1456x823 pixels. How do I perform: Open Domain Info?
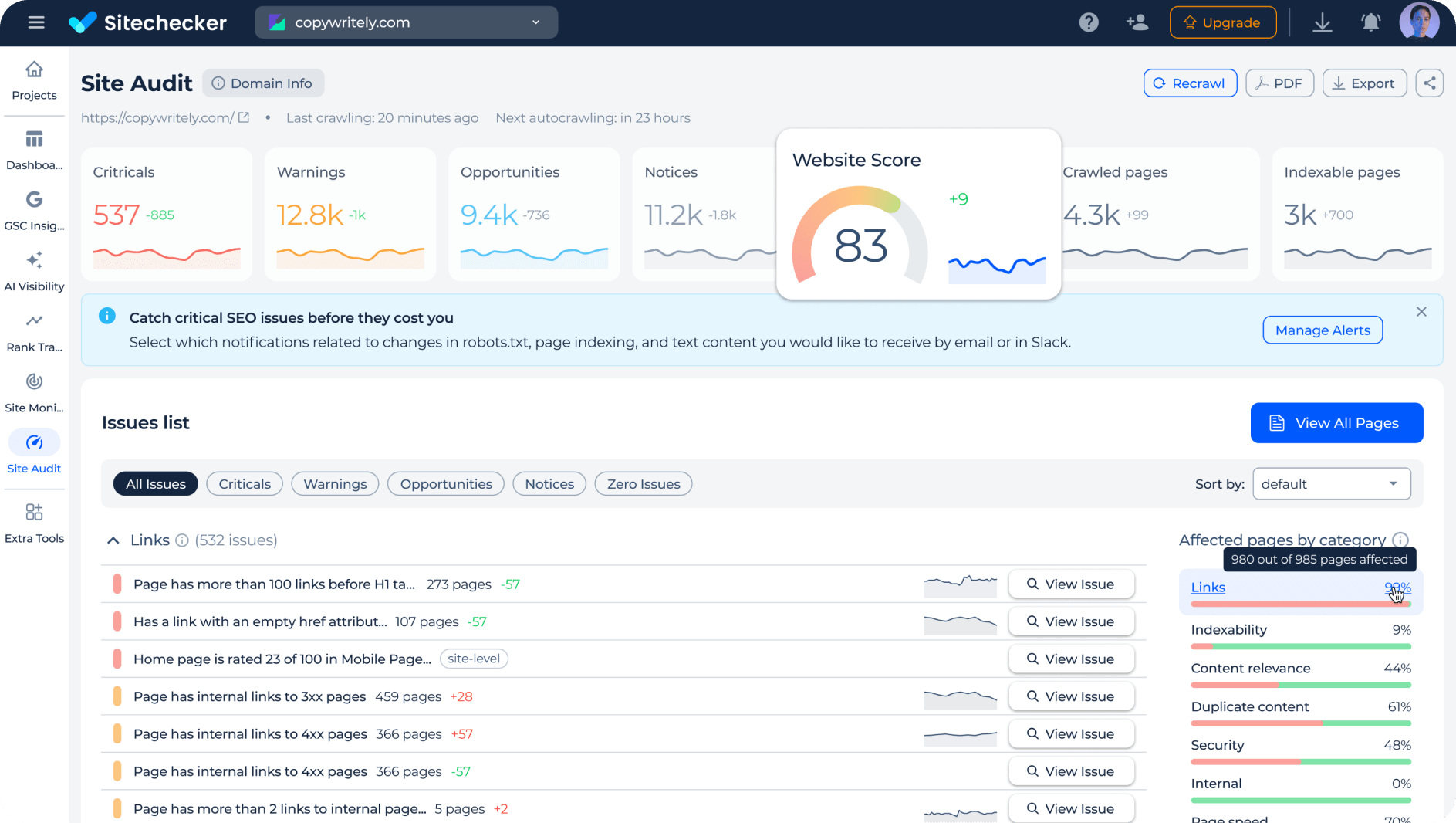263,83
